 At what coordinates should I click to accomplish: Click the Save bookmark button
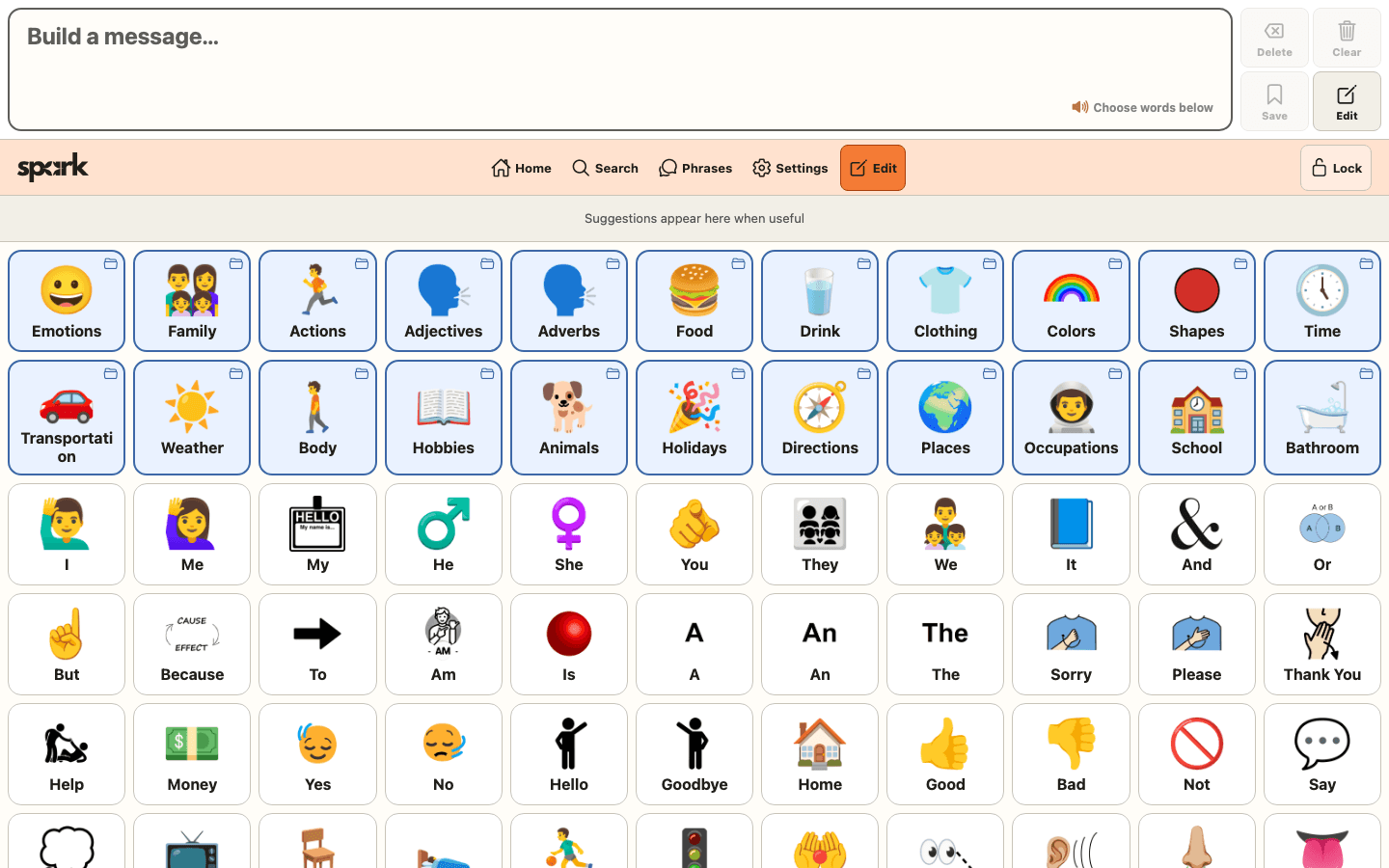(x=1274, y=101)
